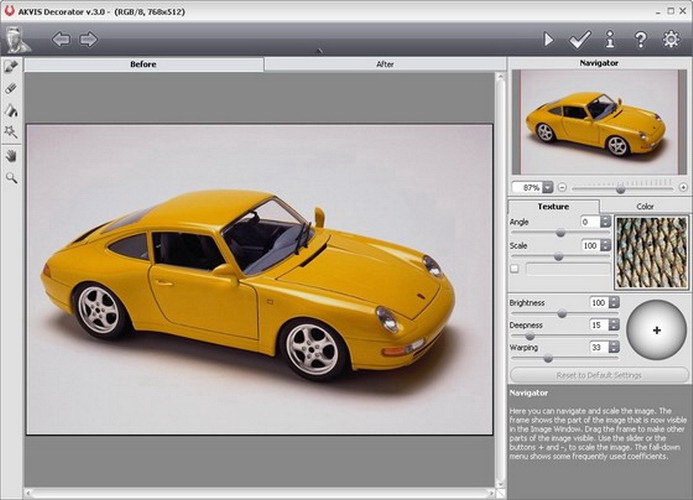Open Help via the question mark icon
The width and height of the screenshot is (693, 500).
640,40
